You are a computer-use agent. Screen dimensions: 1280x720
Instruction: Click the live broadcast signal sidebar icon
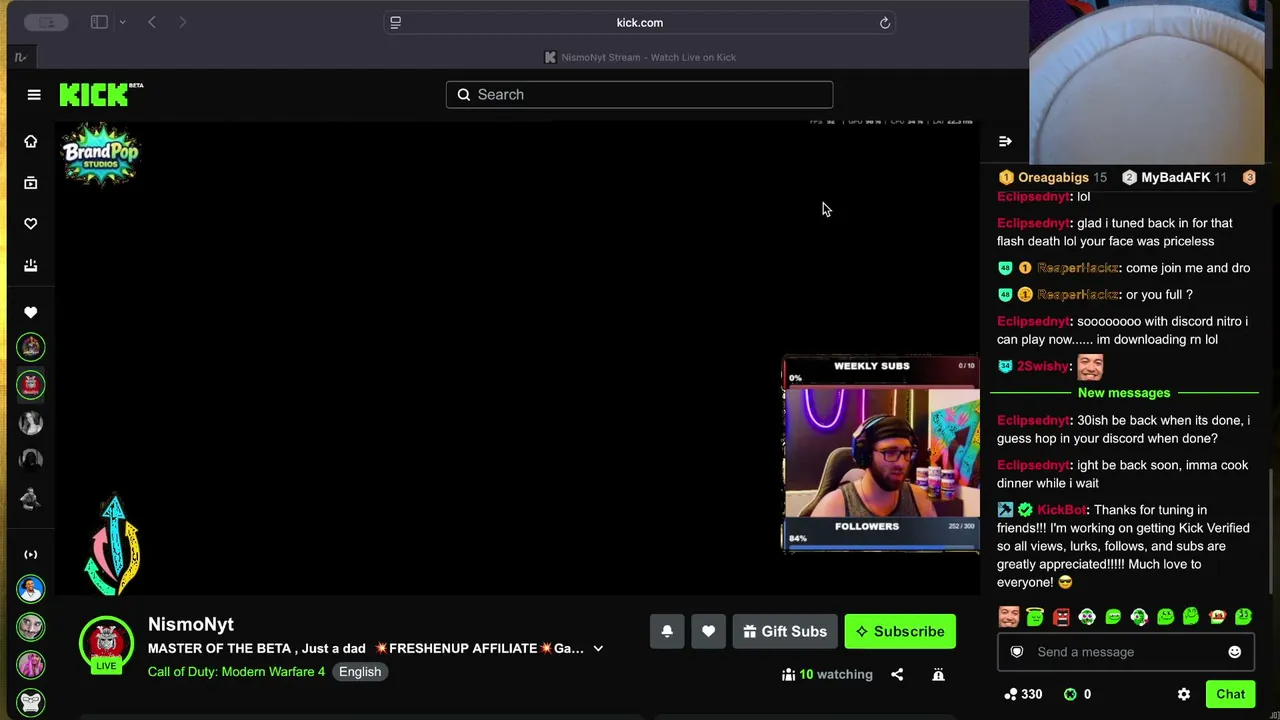click(31, 555)
